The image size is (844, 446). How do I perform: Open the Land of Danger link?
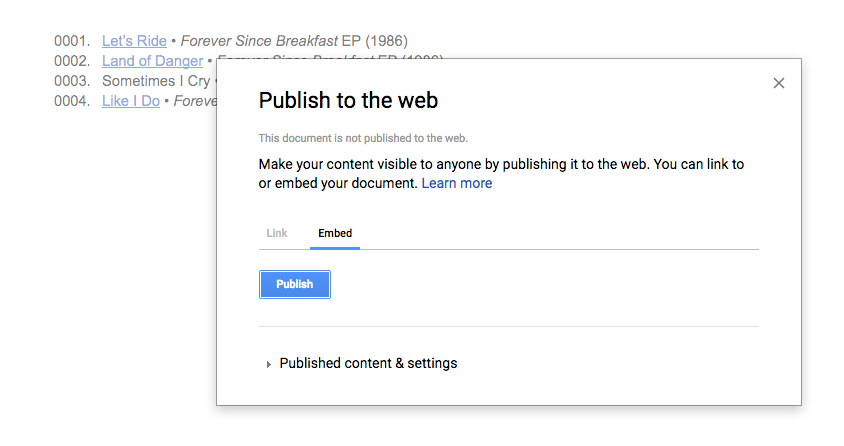[152, 61]
